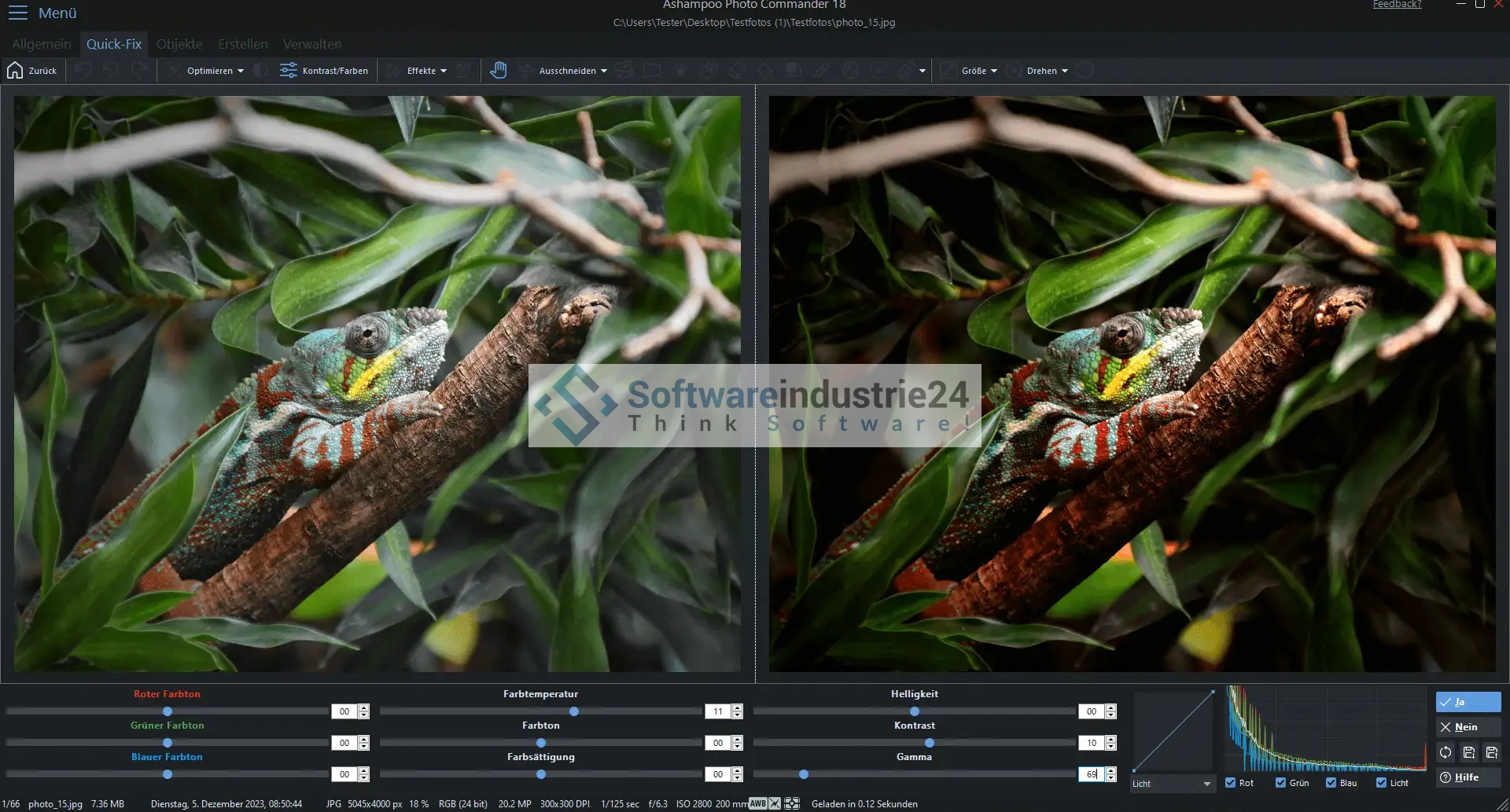Screen dimensions: 1510x812
Task: Cancel changes with the Nein button
Action: (1468, 727)
